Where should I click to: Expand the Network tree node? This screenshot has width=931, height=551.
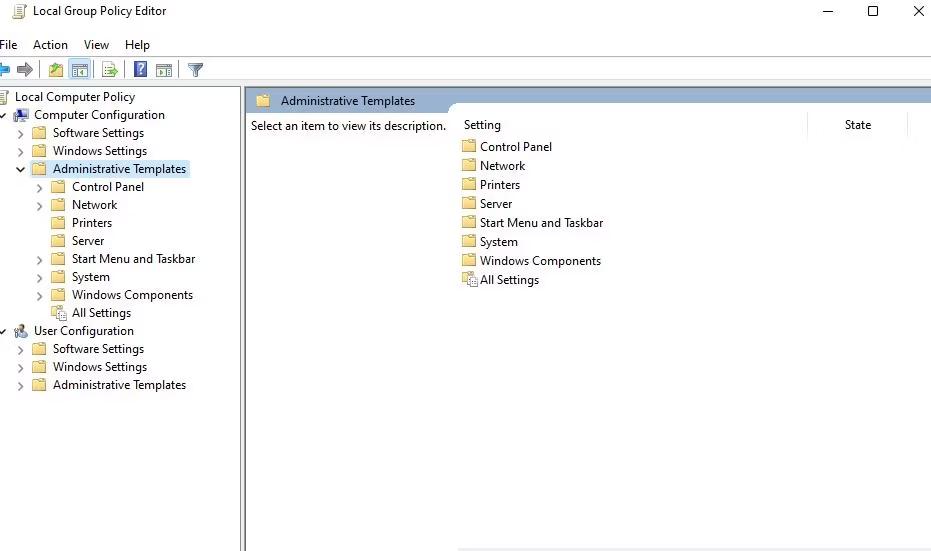pos(39,205)
